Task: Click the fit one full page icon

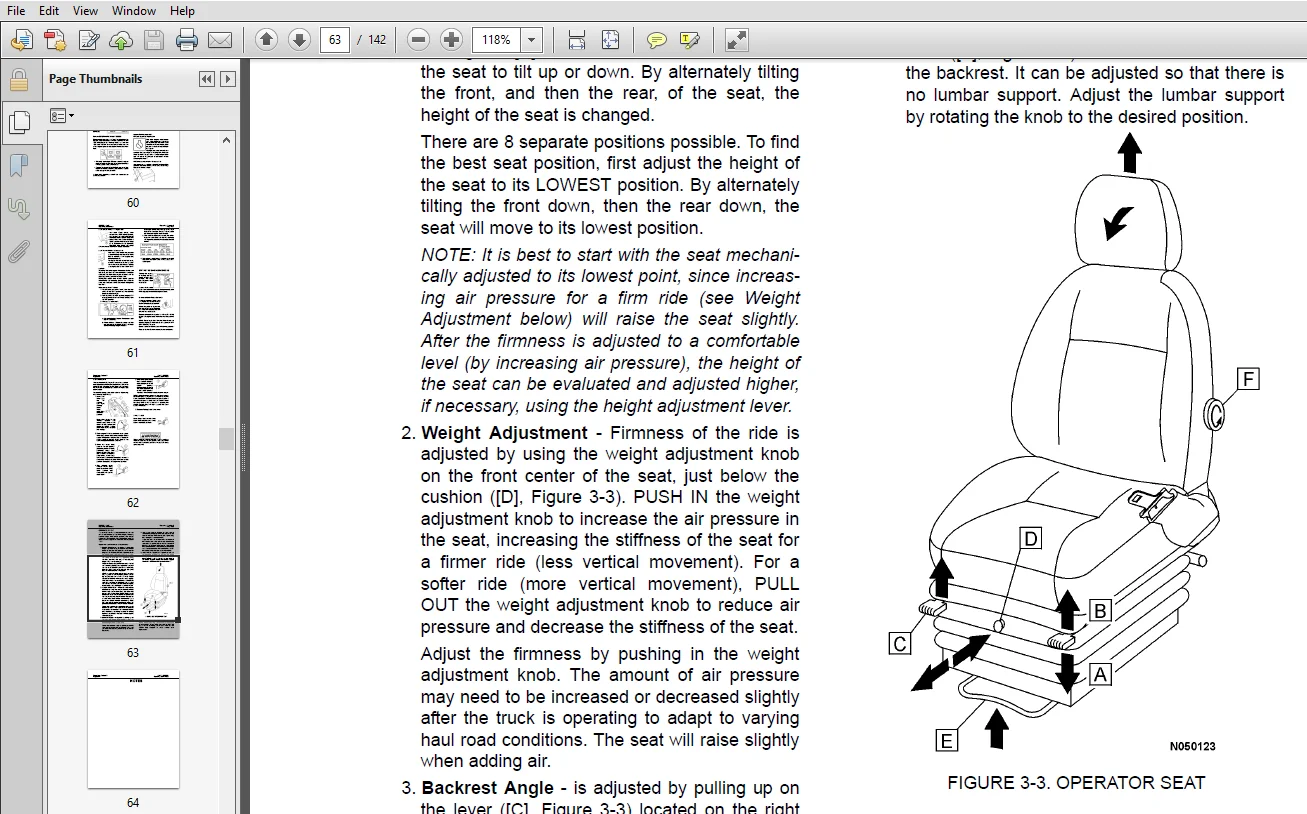Action: point(610,40)
